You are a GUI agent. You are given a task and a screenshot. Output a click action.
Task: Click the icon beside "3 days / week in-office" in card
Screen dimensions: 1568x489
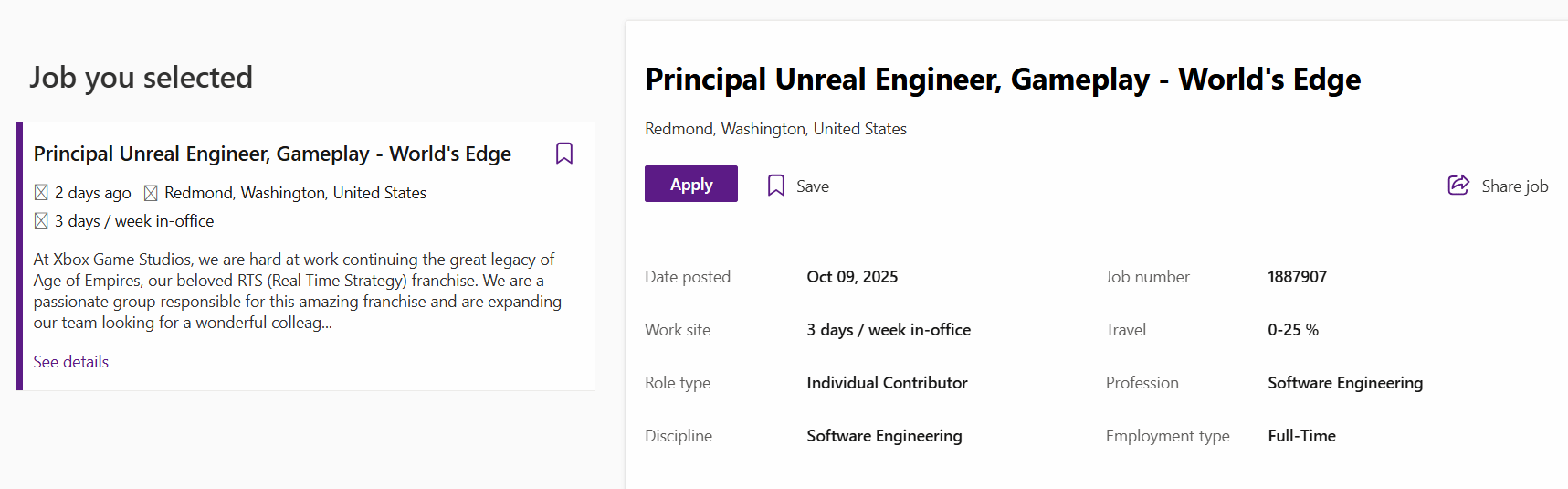[41, 221]
